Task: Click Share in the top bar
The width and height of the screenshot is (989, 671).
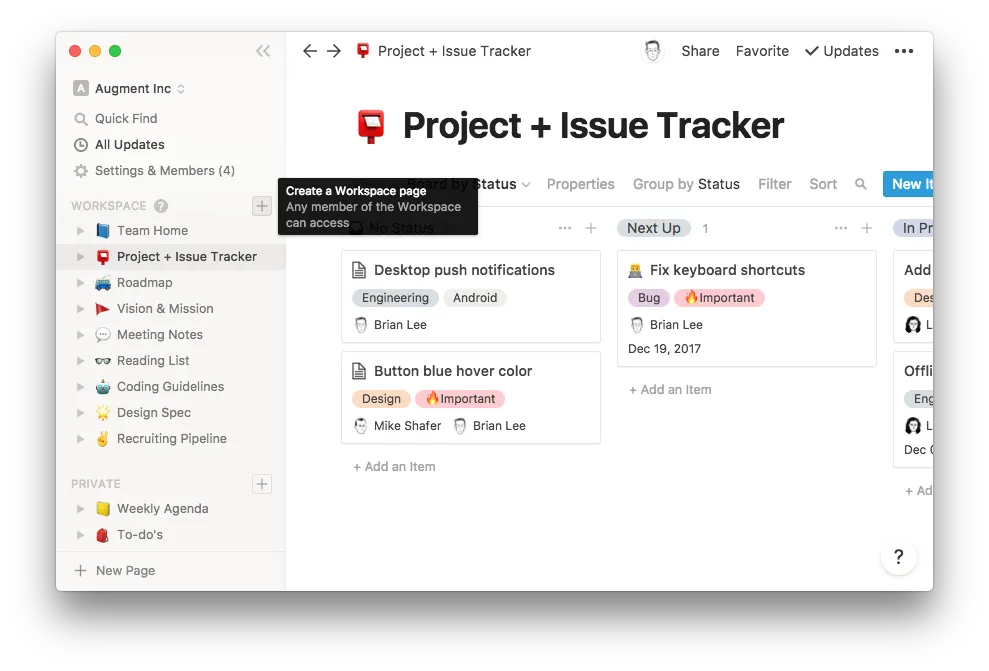Action: (700, 51)
